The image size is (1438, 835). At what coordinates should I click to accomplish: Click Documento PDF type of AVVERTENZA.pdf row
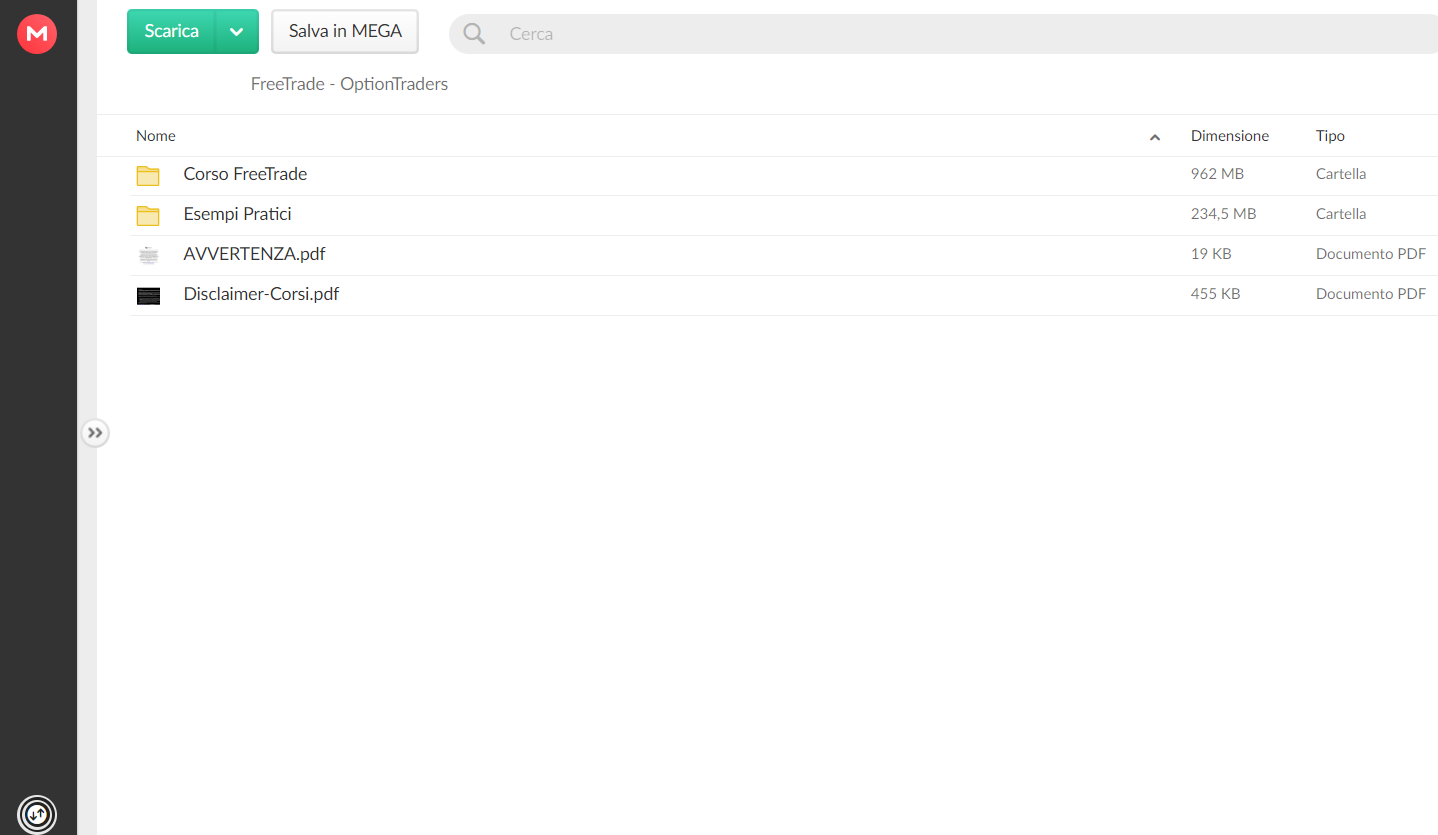tap(1371, 254)
